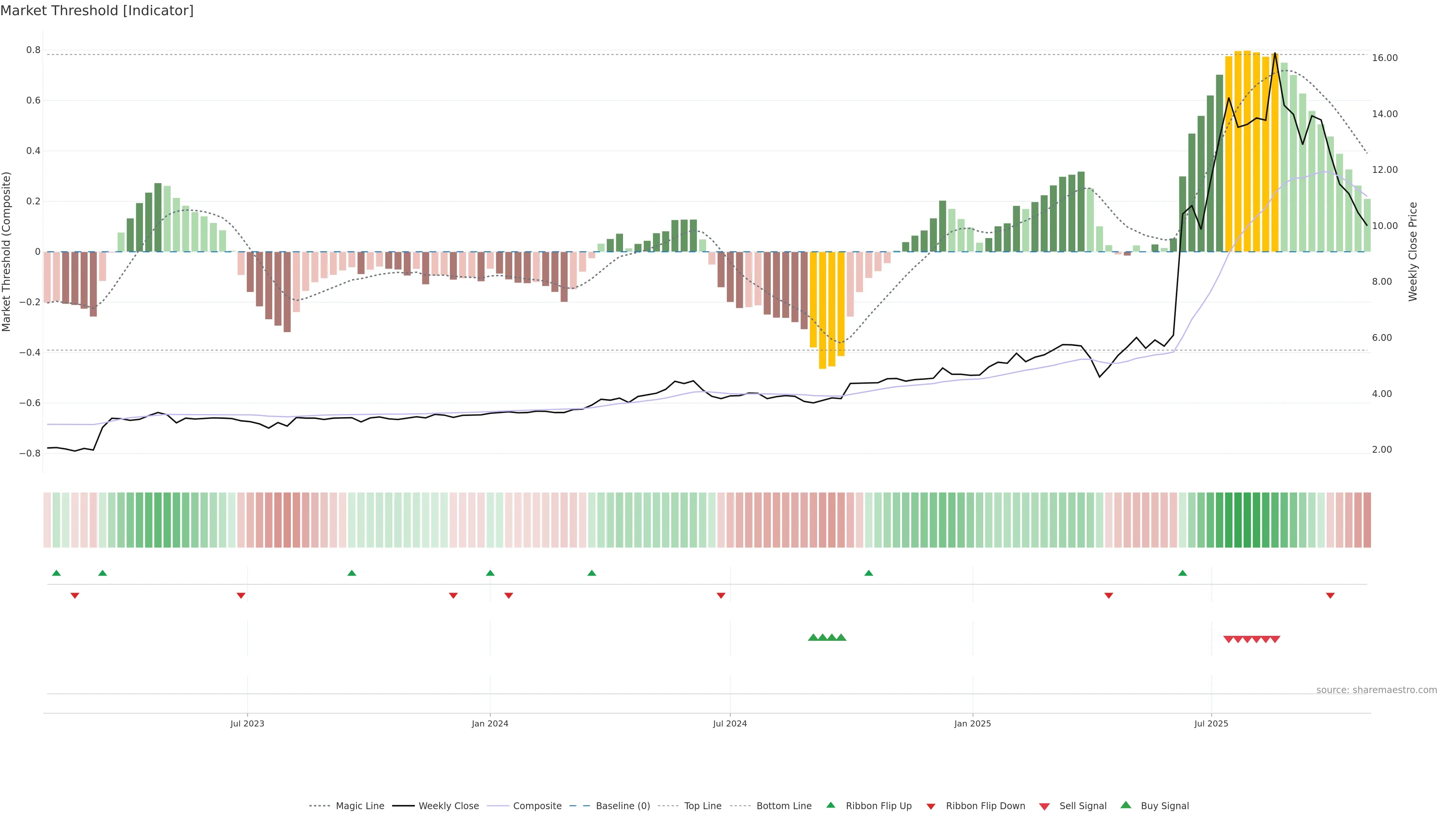The width and height of the screenshot is (1456, 819).
Task: Click the Jul 2024 axis label
Action: coord(730,723)
